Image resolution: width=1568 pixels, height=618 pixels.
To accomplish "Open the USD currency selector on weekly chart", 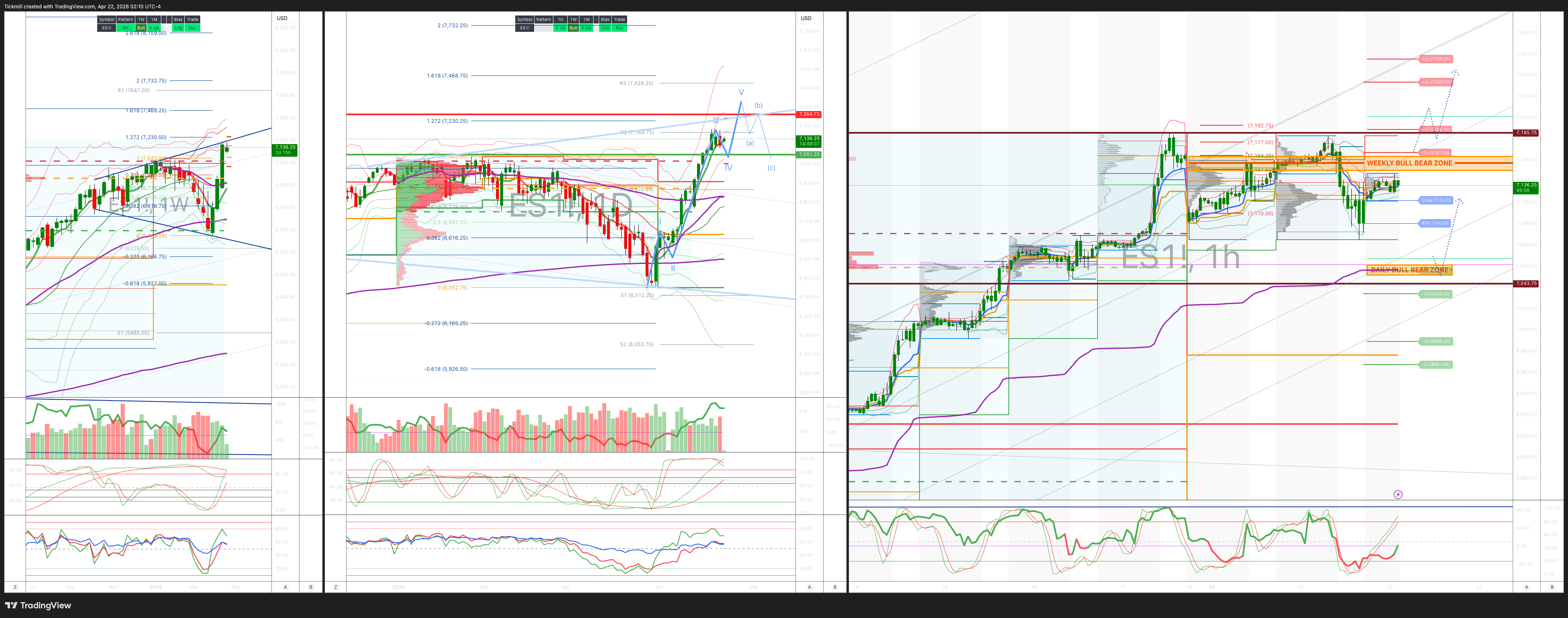I will tap(282, 18).
